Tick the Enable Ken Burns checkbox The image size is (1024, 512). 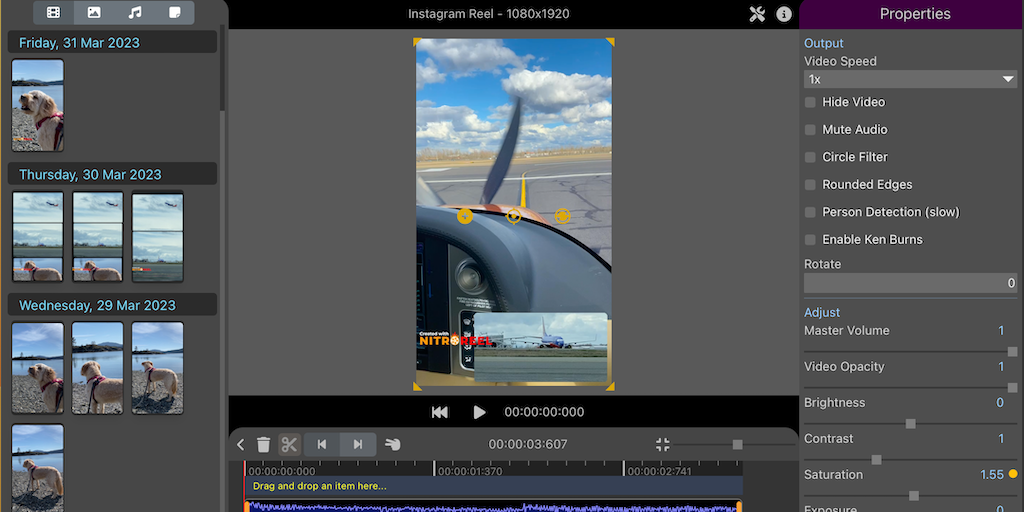pyautogui.click(x=810, y=239)
